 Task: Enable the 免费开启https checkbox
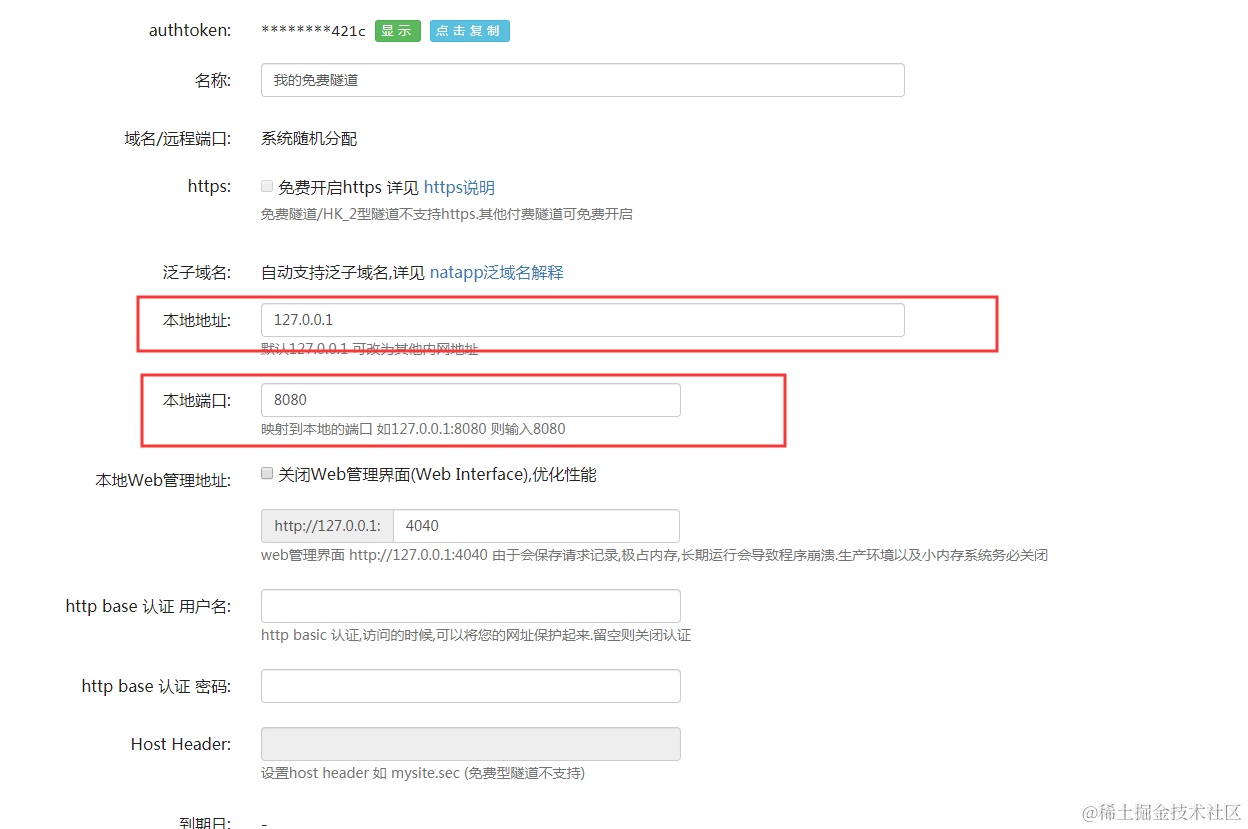coord(267,186)
